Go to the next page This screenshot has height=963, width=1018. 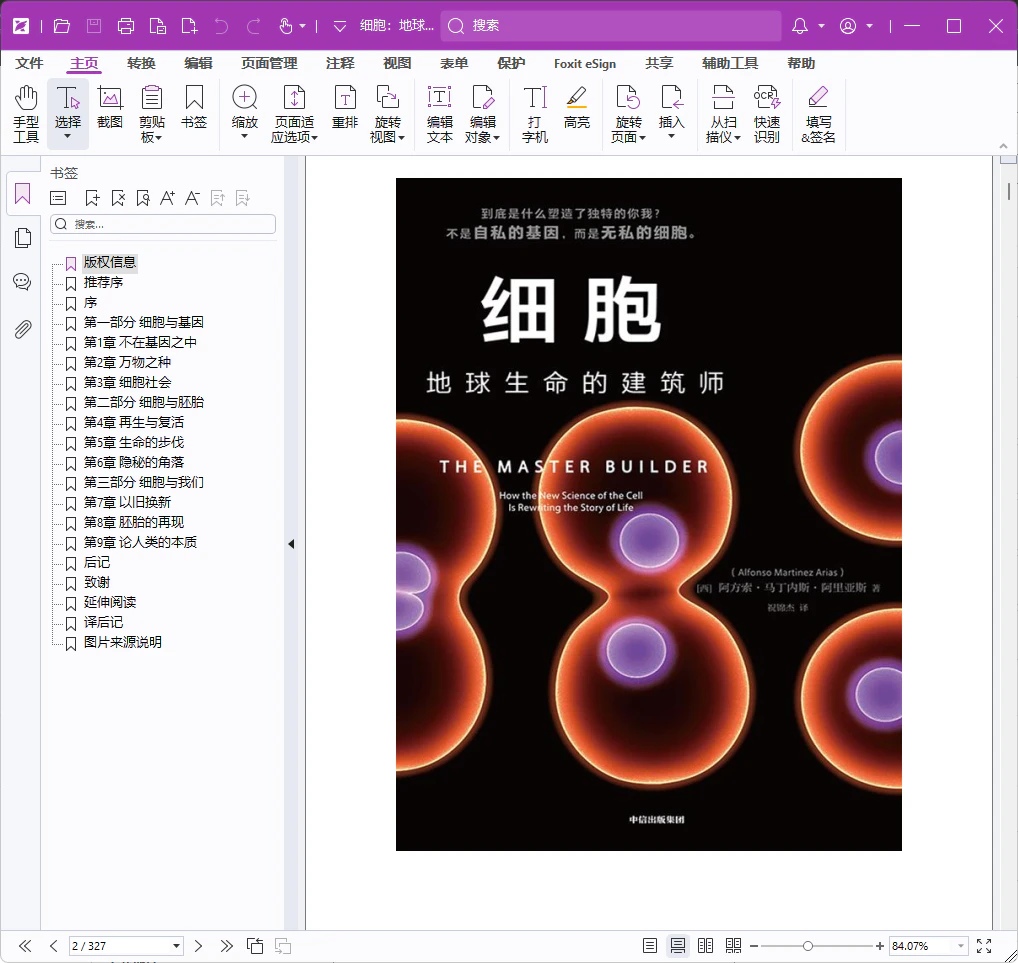[x=198, y=945]
